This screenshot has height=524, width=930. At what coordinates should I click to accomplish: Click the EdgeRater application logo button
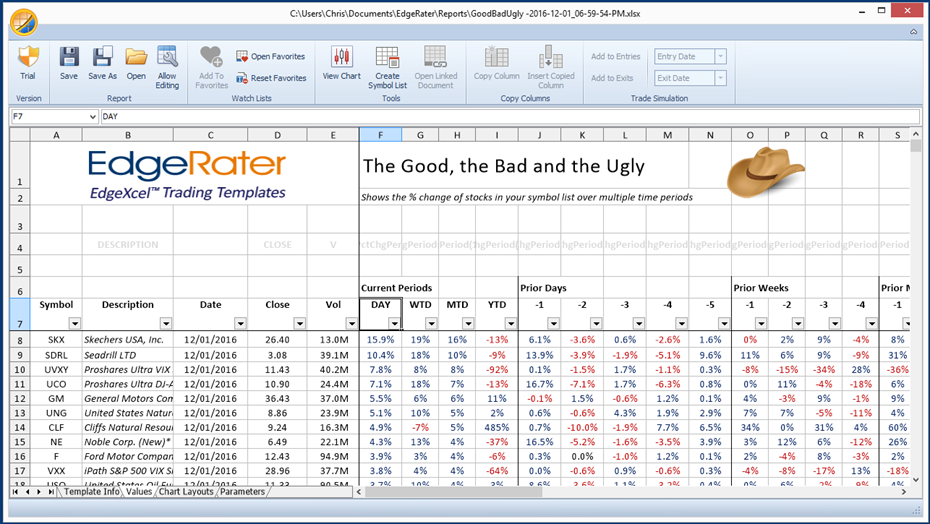[24, 22]
